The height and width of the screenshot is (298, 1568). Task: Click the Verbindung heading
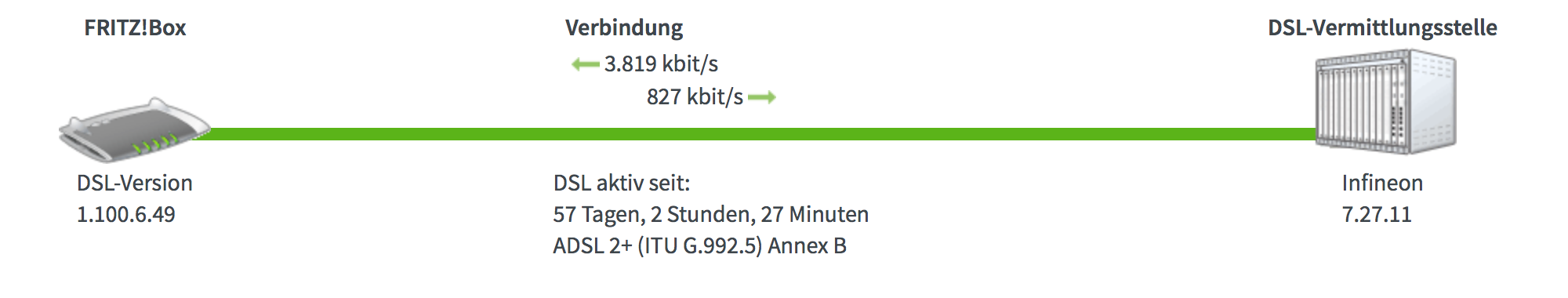point(624,27)
